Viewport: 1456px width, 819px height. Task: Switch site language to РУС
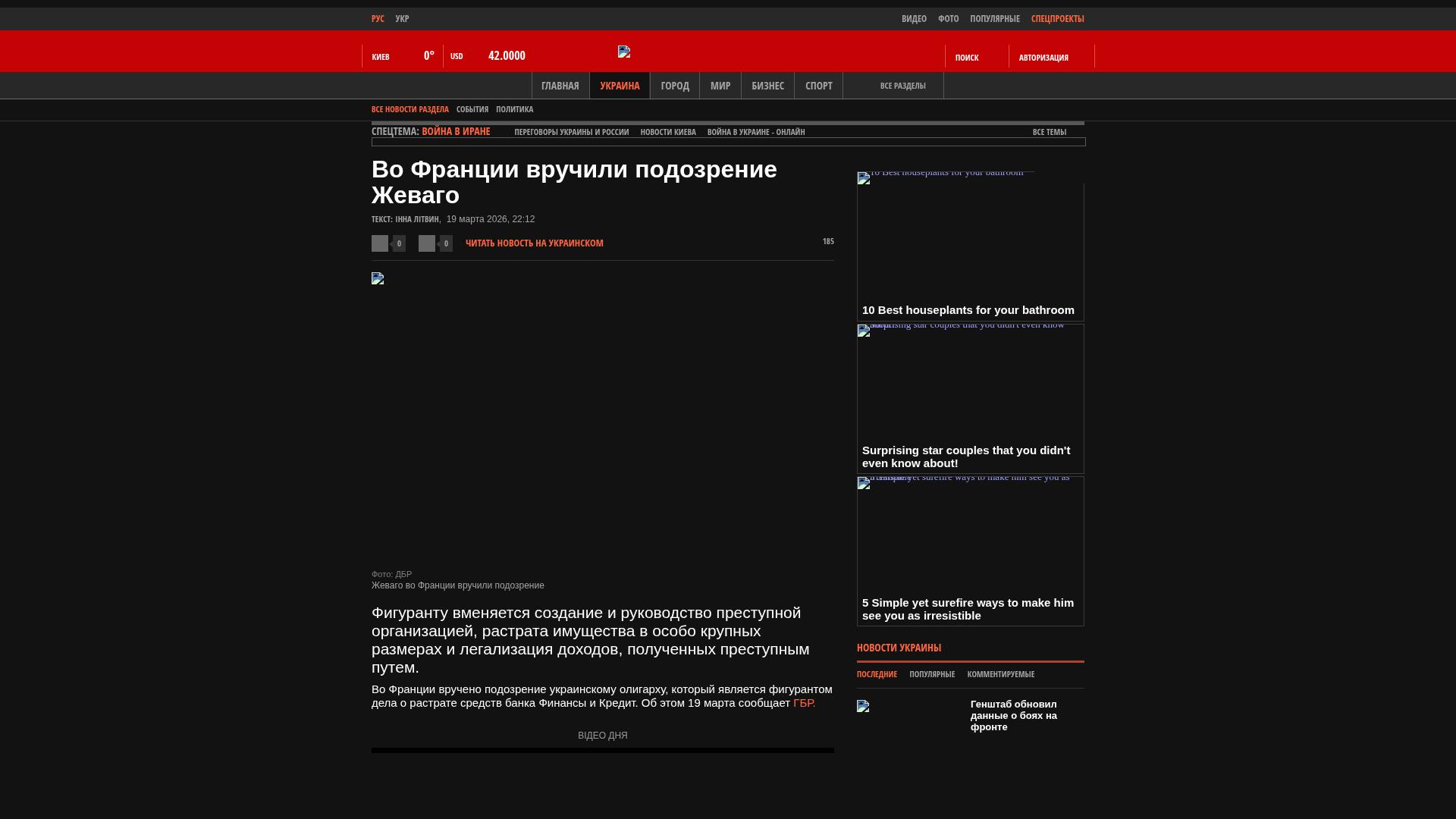378,19
